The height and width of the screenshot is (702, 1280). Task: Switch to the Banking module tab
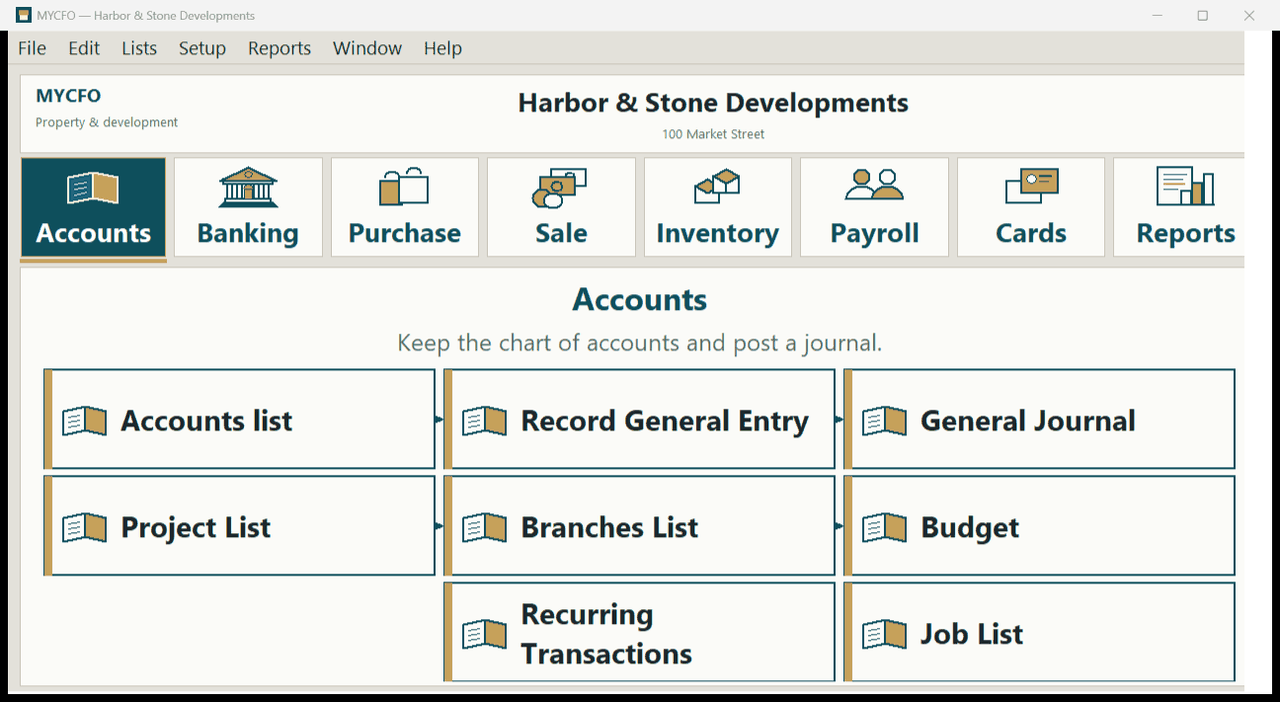tap(248, 207)
